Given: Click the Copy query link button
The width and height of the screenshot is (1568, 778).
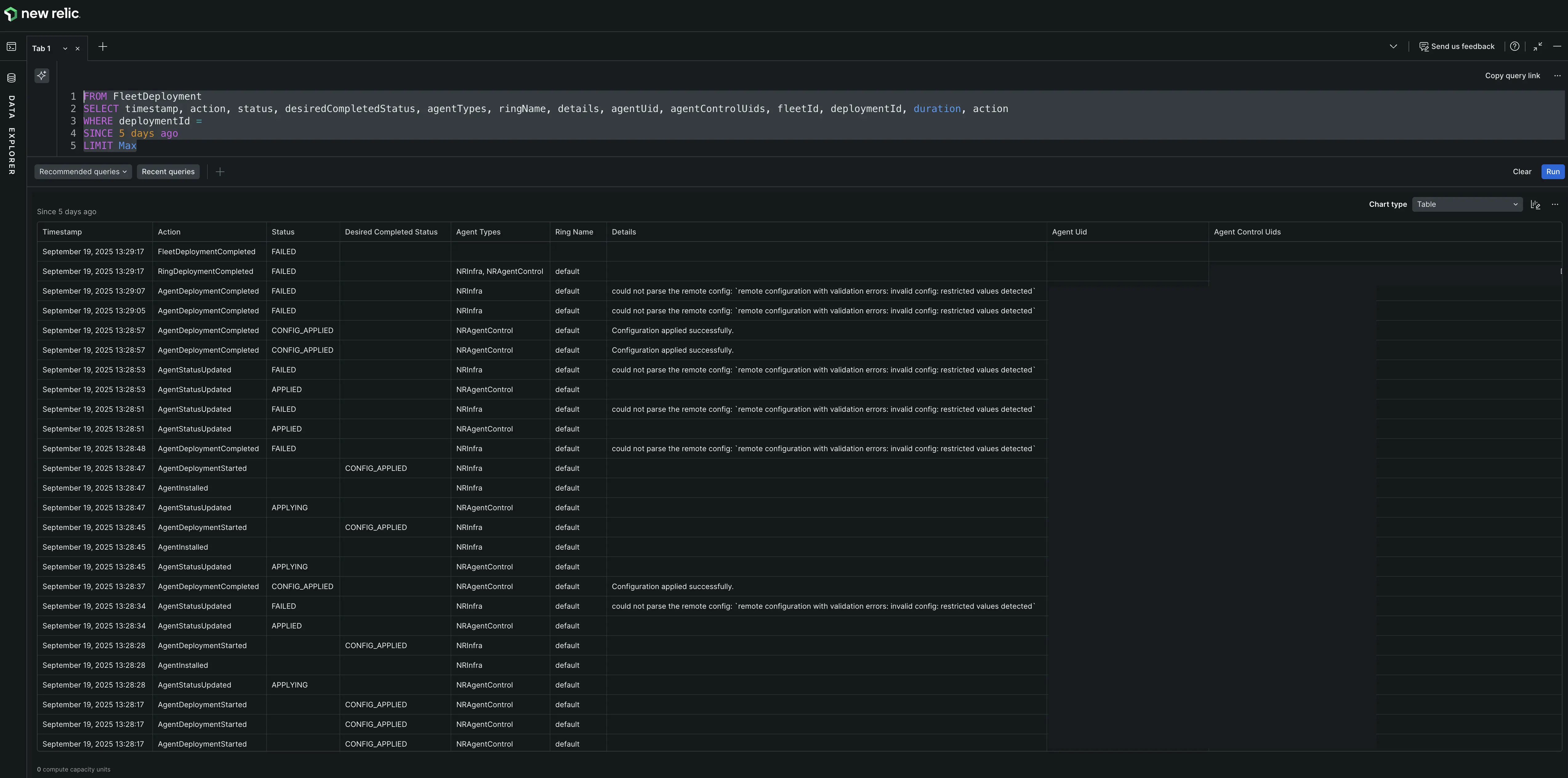Looking at the screenshot, I should click(1513, 75).
